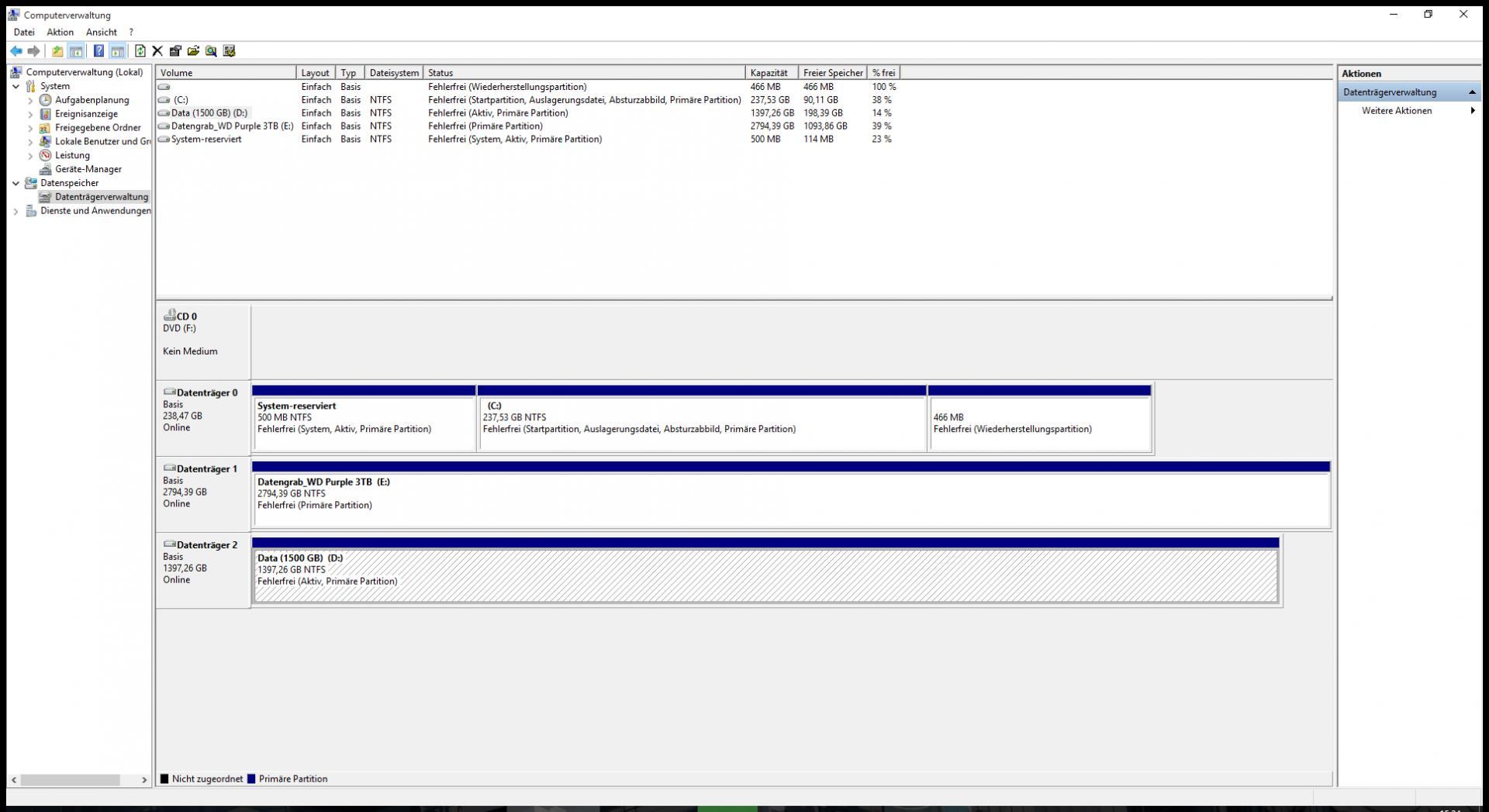Screen dimensions: 1489x812
Task: Select the hatched Data (1500 GB) partition block
Action: pos(765,571)
